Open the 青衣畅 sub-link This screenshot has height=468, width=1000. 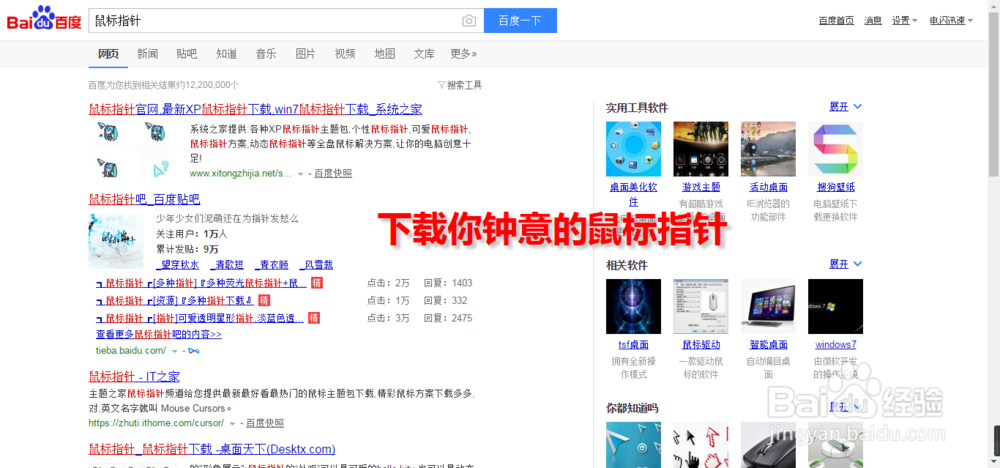tap(272, 265)
